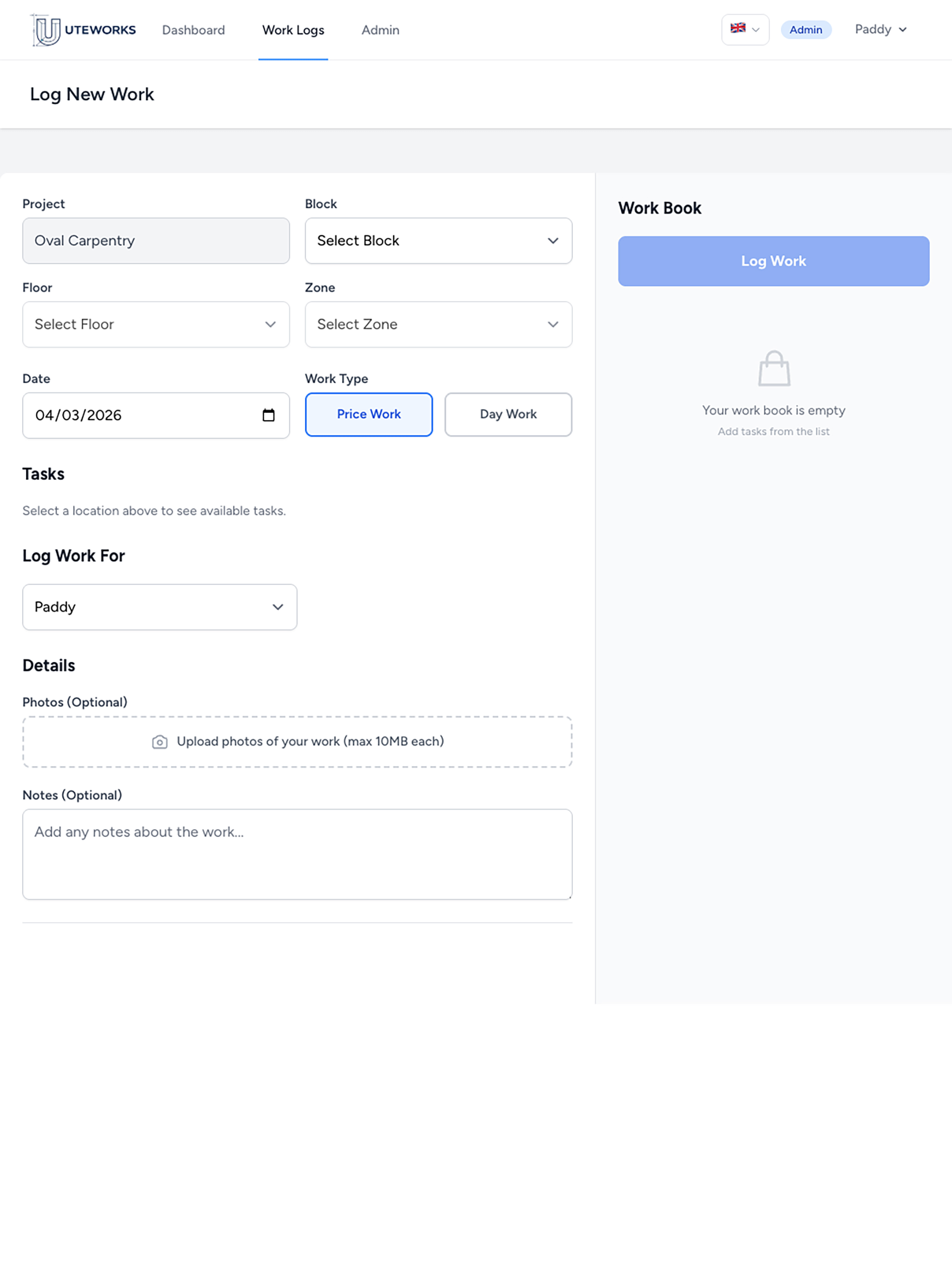This screenshot has height=1270, width=952.
Task: Click the Oval Carpentry project field
Action: (x=156, y=240)
